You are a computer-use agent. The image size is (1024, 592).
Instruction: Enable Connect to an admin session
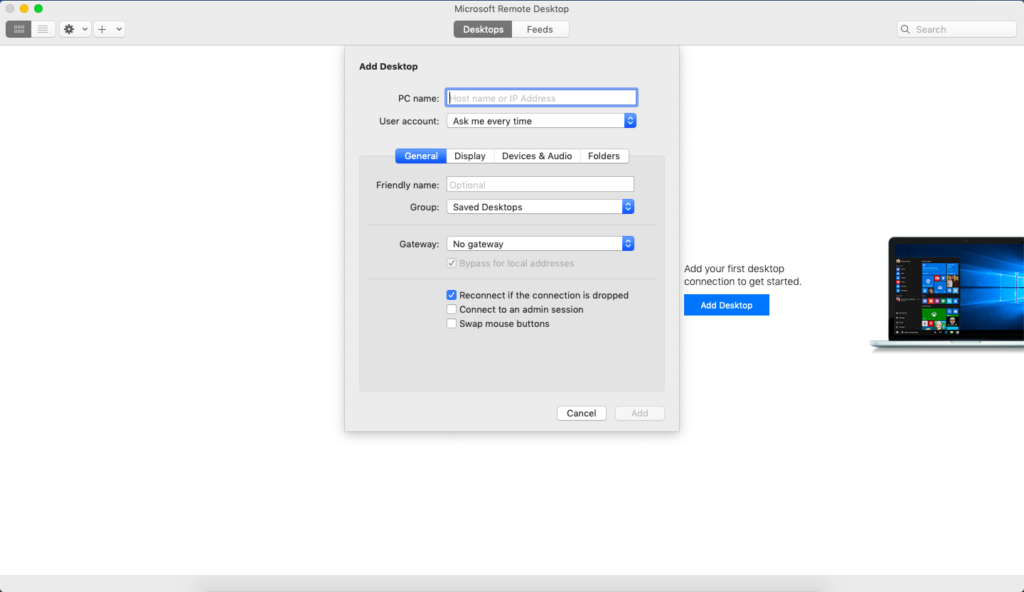[451, 309]
